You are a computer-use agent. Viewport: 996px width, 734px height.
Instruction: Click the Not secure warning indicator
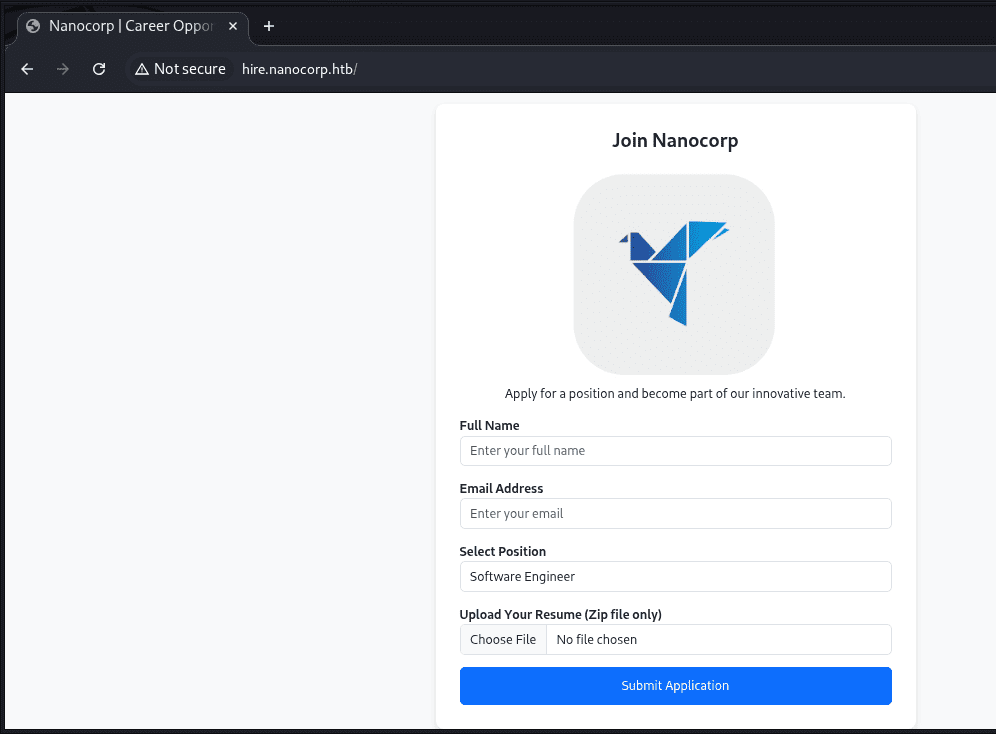tap(181, 69)
